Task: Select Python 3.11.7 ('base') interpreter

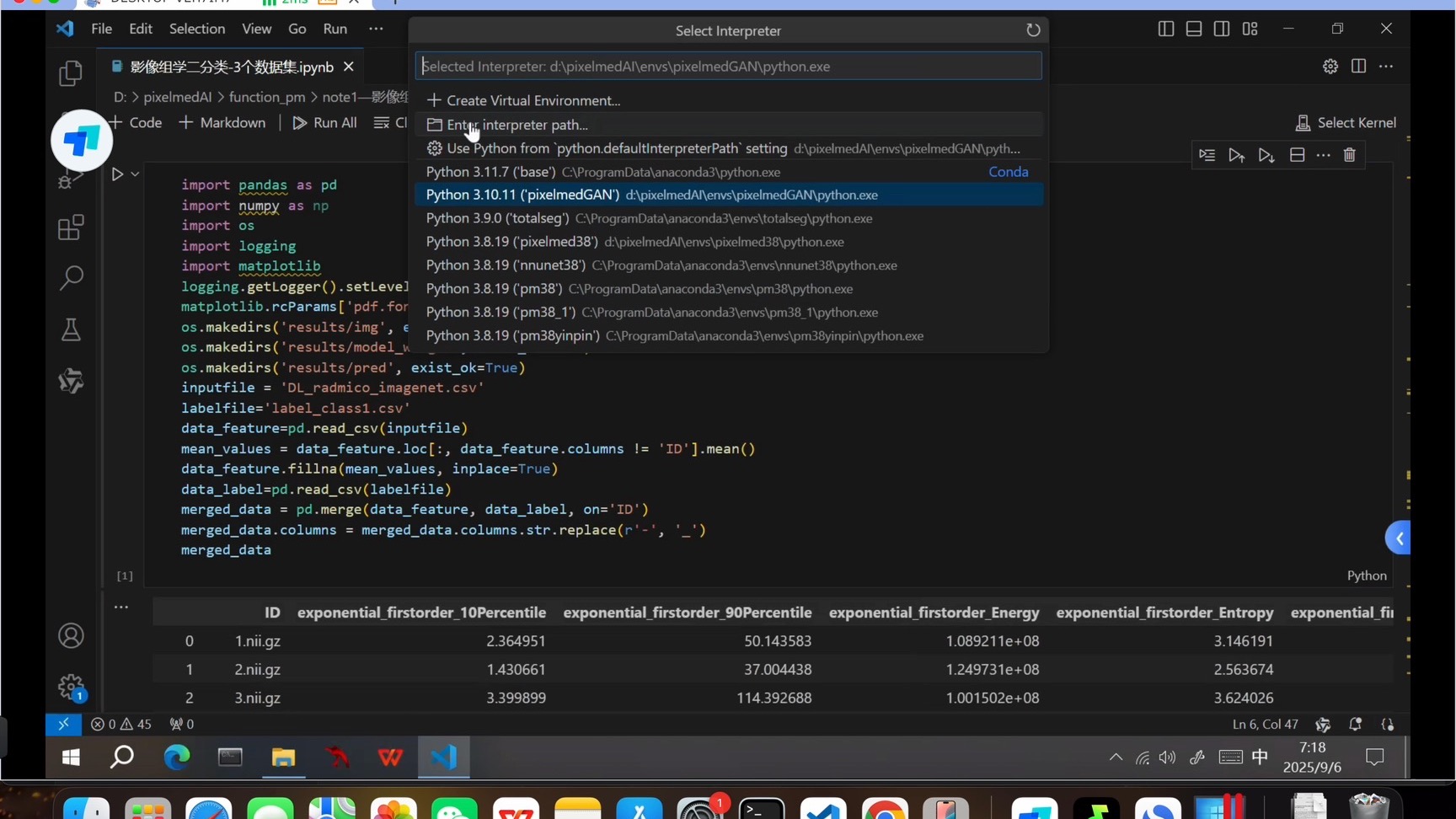Action: [x=729, y=172]
